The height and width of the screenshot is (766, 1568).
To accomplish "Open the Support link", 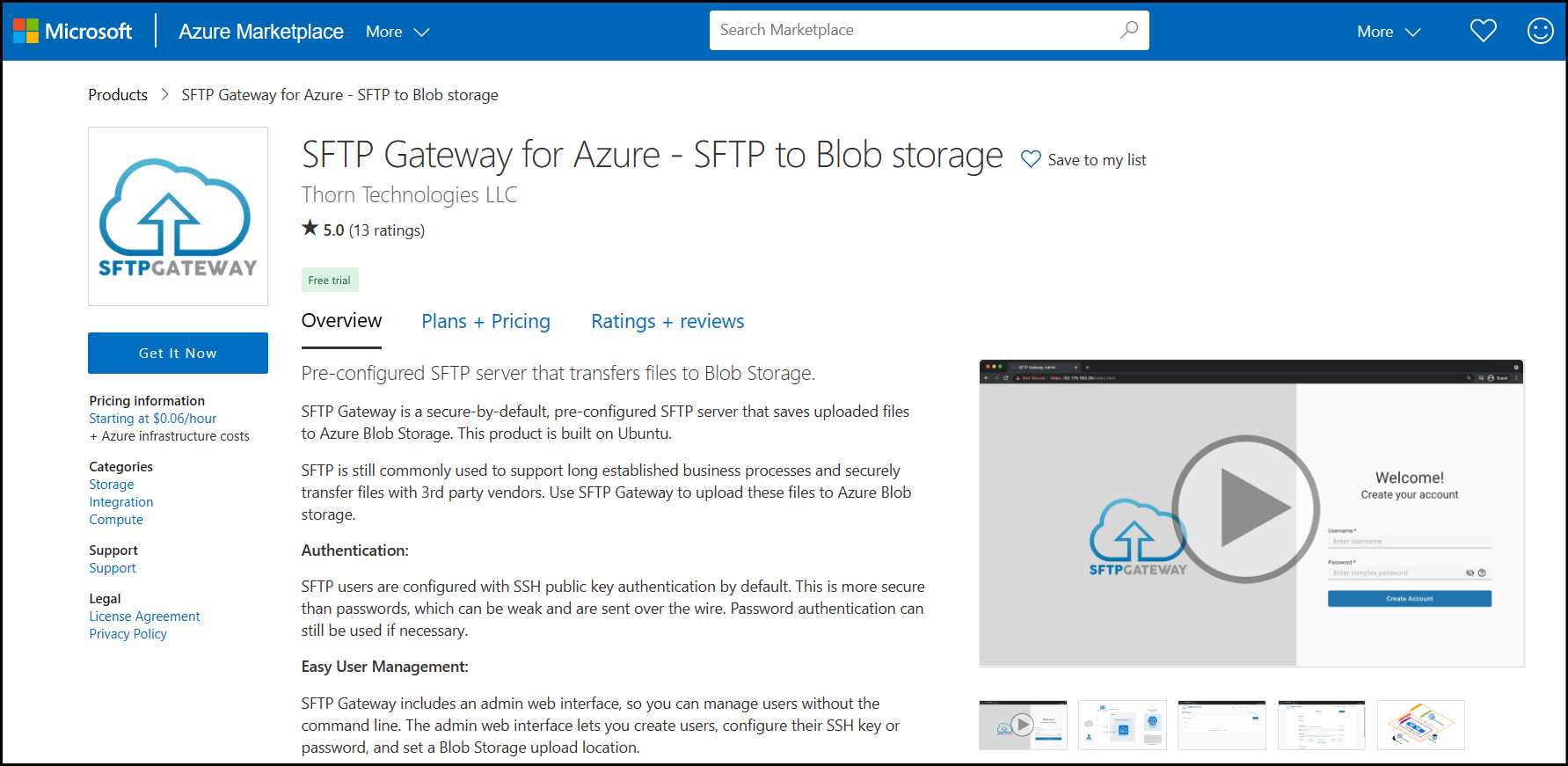I will 113,568.
